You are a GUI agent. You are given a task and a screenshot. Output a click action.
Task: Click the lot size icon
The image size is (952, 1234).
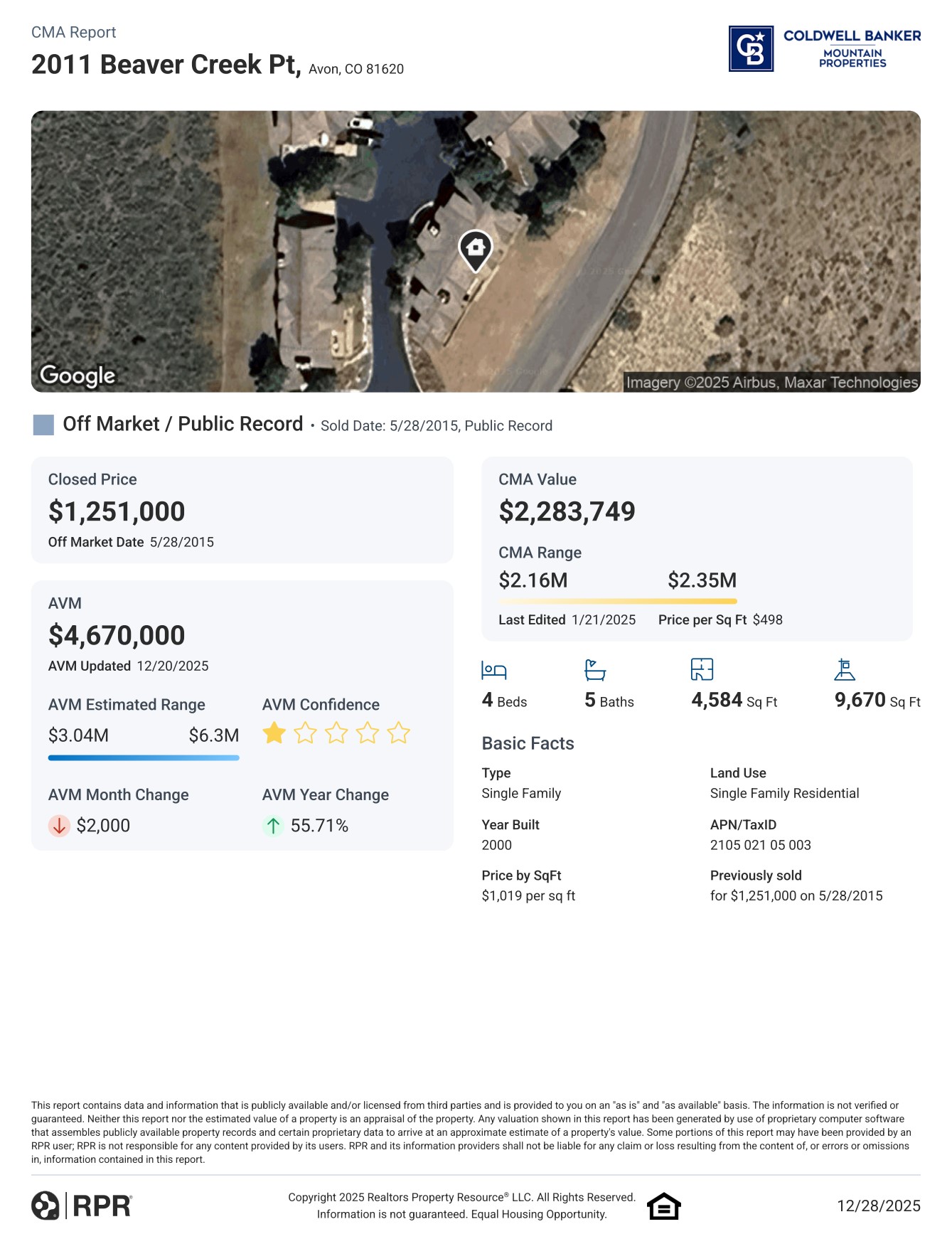pos(845,669)
